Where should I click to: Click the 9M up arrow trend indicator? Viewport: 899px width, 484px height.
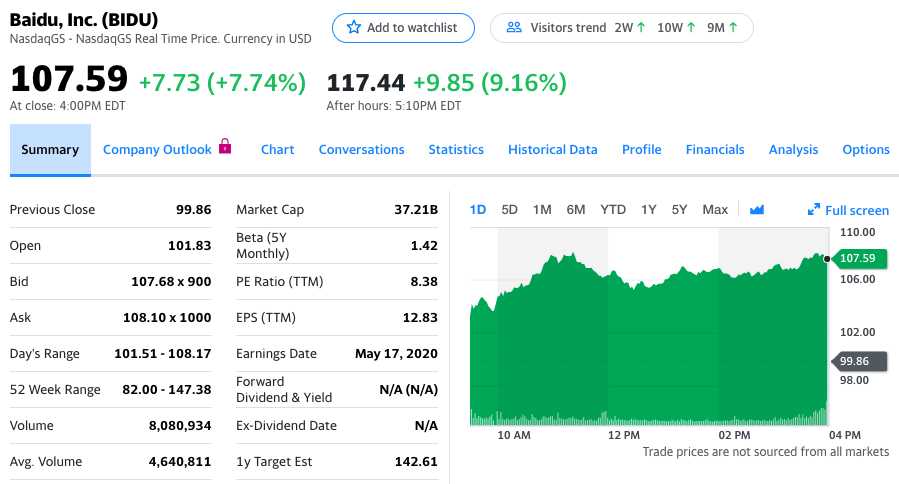734,28
